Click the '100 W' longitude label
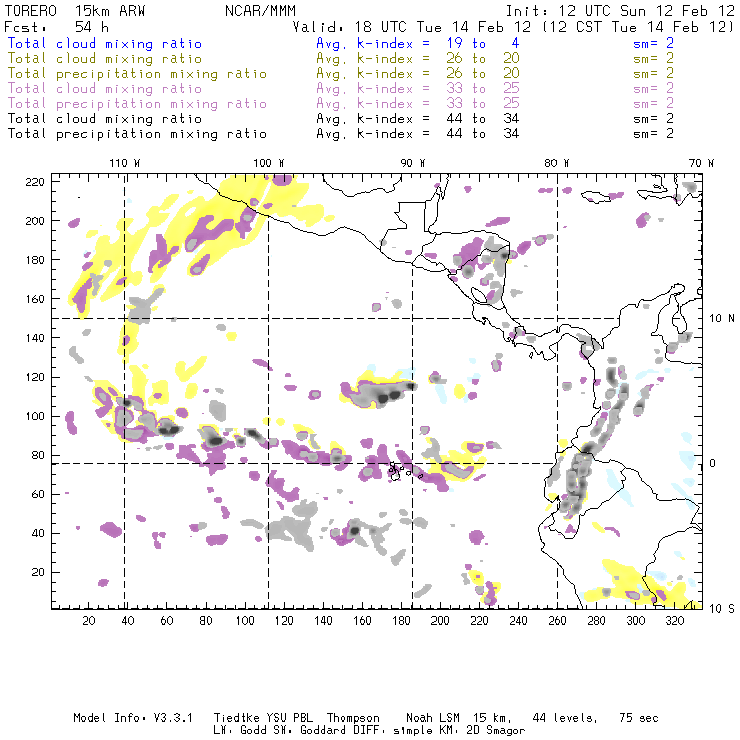The image size is (740, 740). pos(269,163)
